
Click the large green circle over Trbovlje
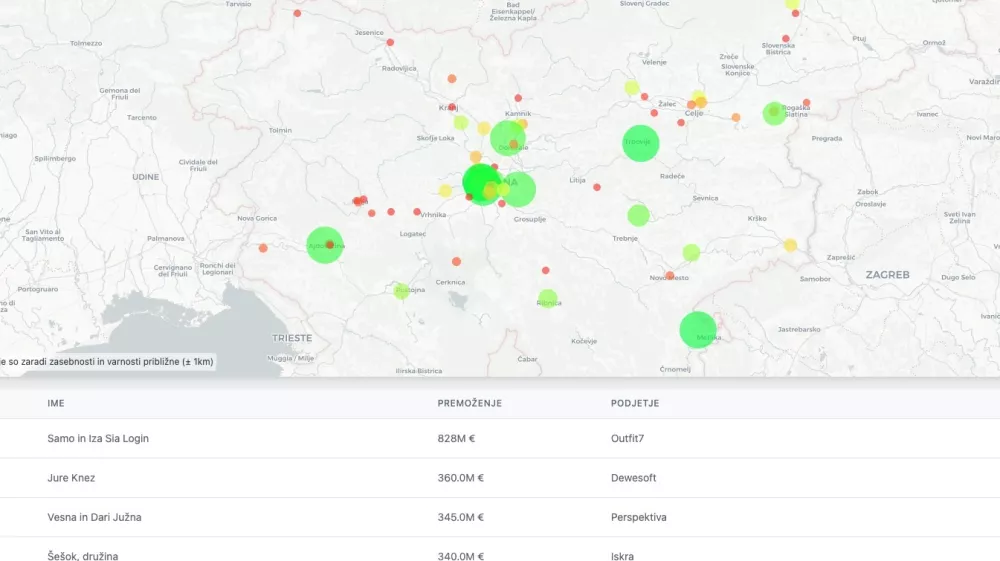point(641,143)
